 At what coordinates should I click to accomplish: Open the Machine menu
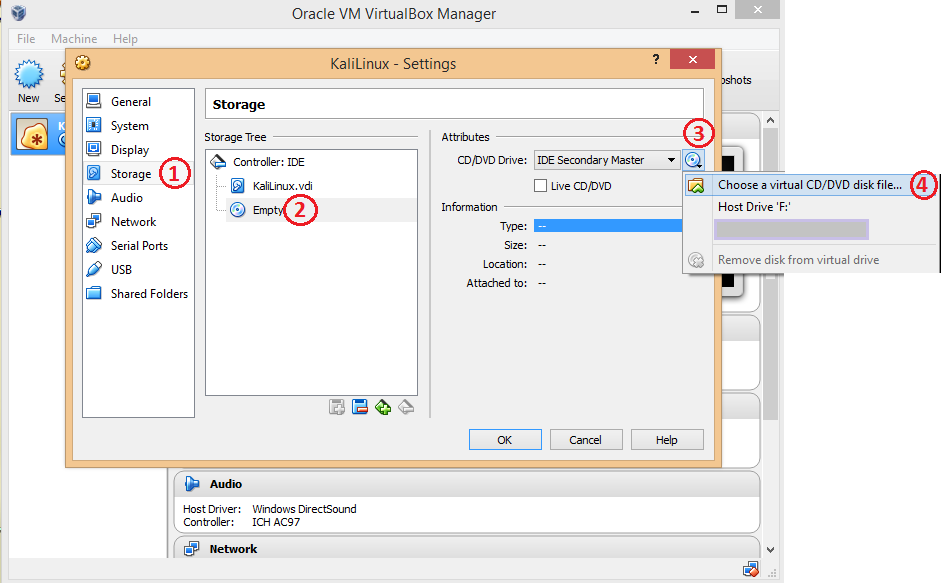pos(74,38)
